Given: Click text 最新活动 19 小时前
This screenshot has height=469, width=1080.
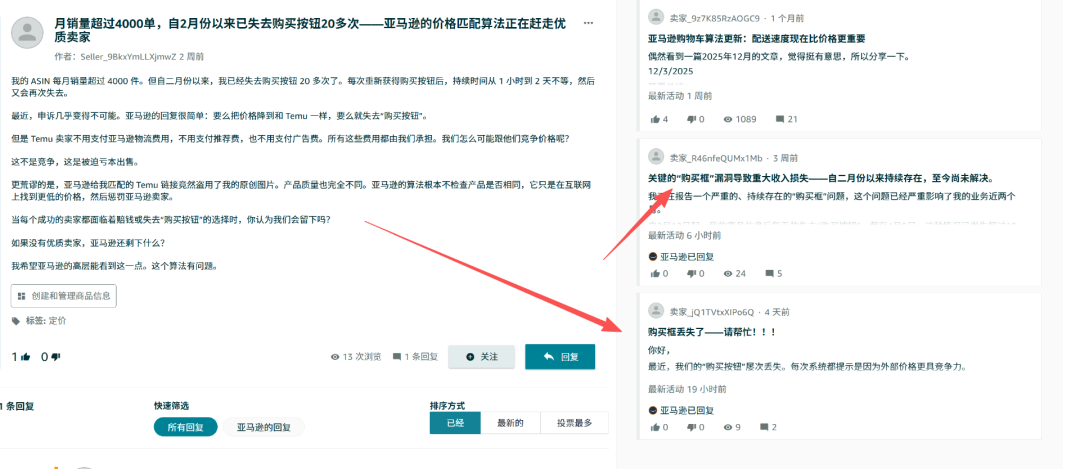Looking at the screenshot, I should point(687,389).
